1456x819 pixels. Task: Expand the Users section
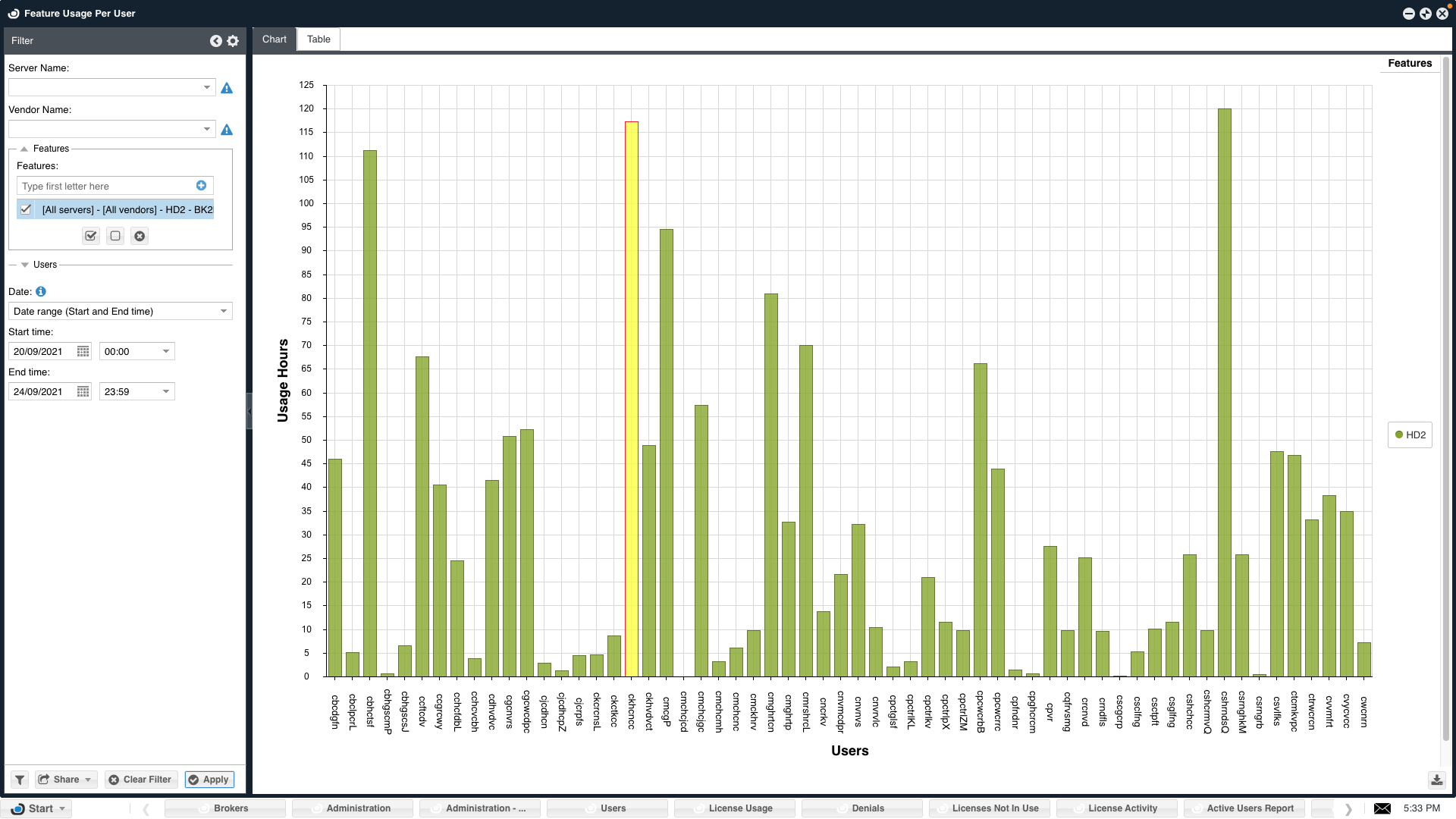(x=25, y=265)
